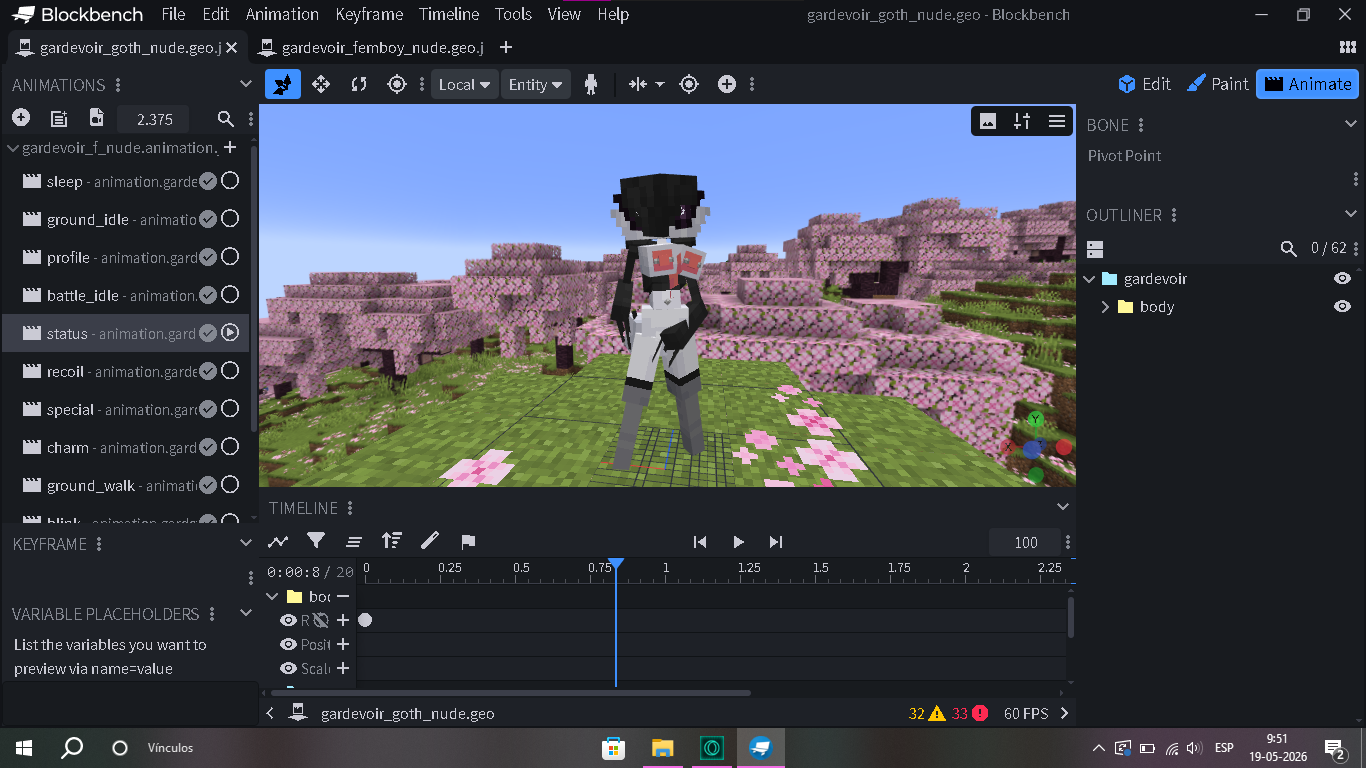The height and width of the screenshot is (768, 1366).
Task: Jump to timeline end
Action: point(776,542)
